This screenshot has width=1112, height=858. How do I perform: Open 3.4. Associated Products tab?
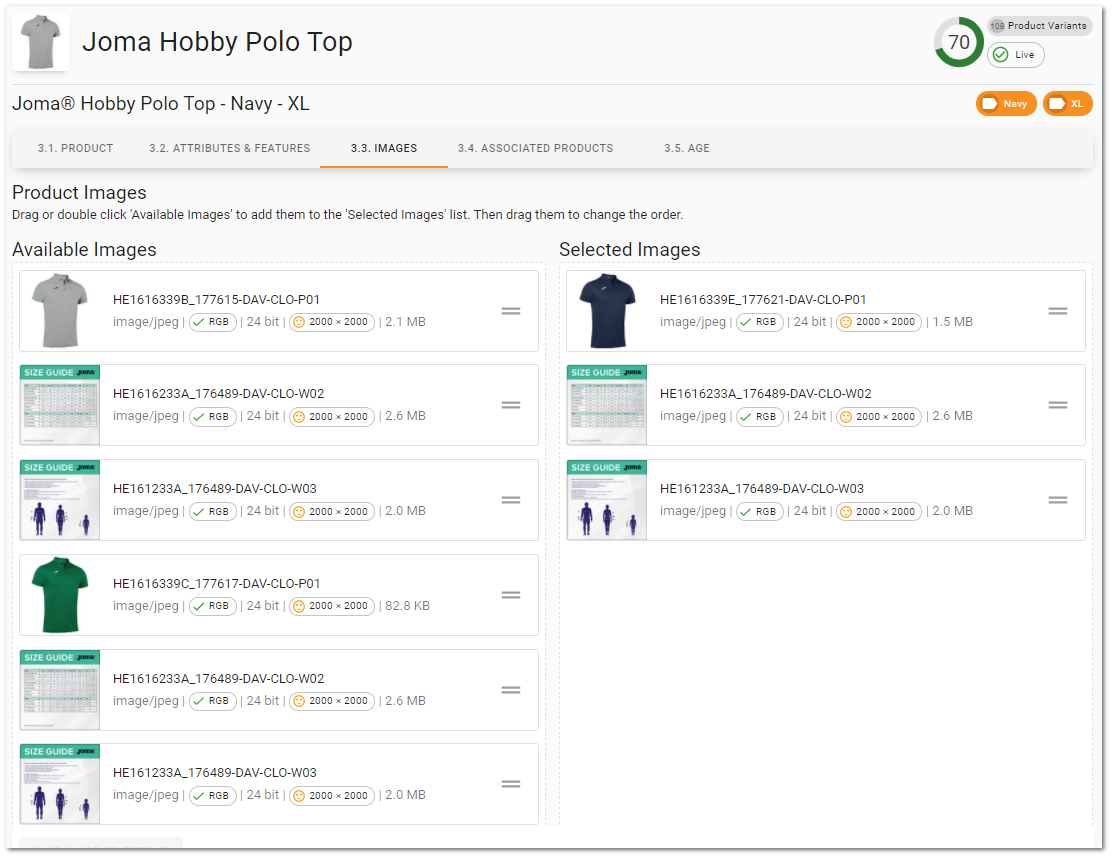535,148
